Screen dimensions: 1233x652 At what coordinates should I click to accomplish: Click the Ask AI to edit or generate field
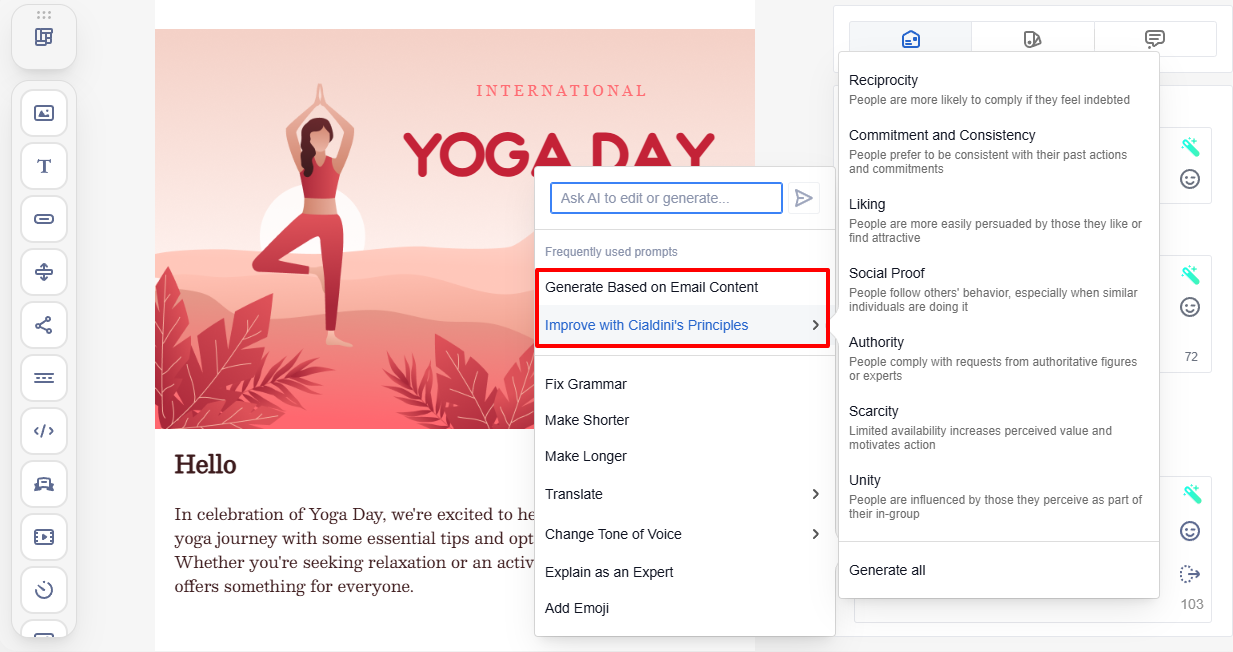pyautogui.click(x=666, y=198)
